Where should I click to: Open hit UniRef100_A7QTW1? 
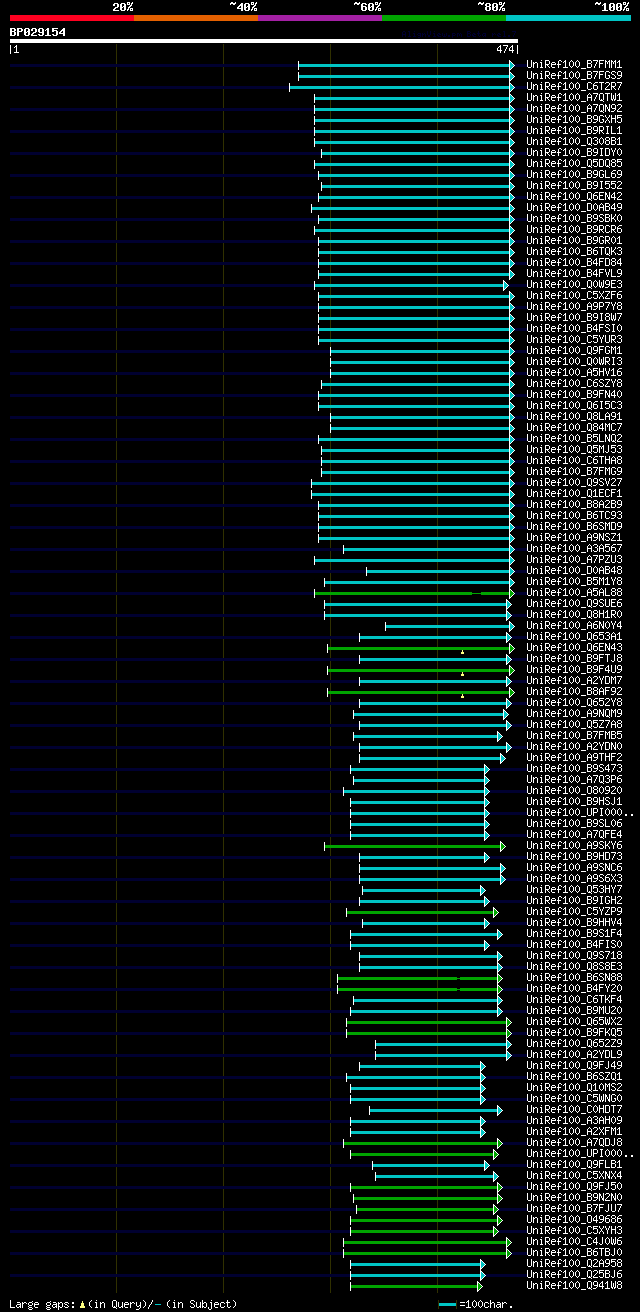(x=574, y=97)
